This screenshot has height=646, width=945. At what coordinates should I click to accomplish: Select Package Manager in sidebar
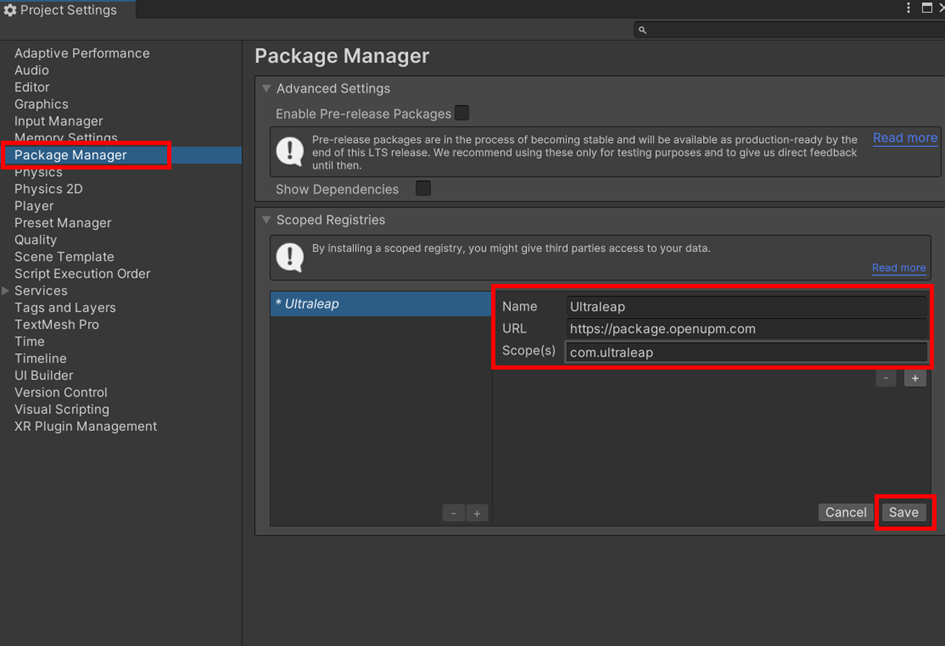121,155
